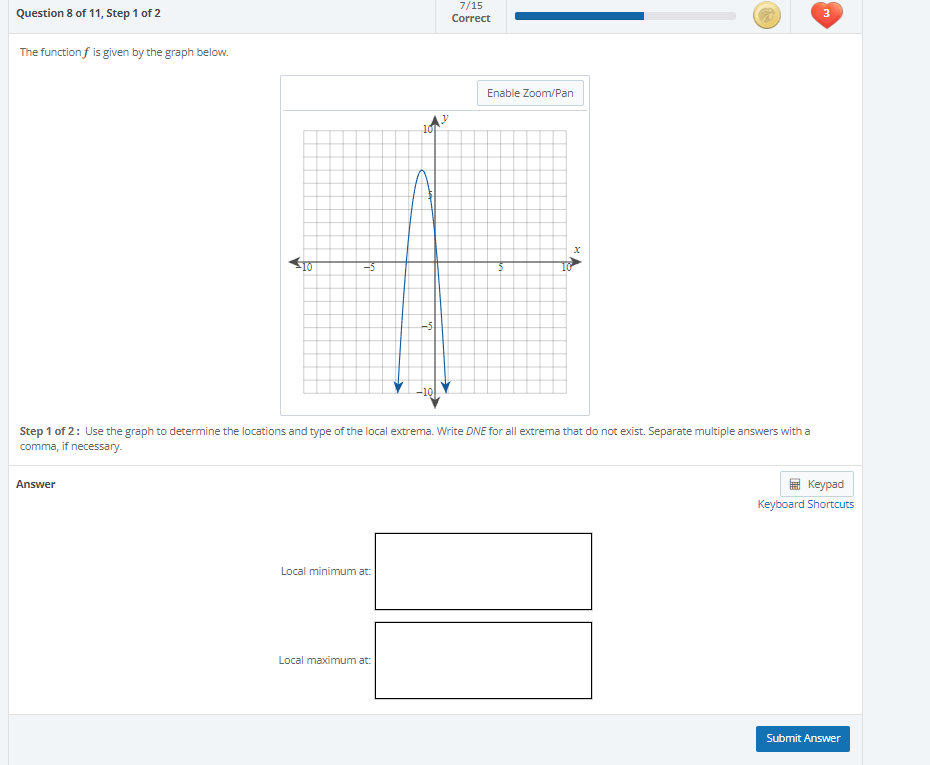Select the Local maximum at label
The height and width of the screenshot is (765, 930).
[x=324, y=660]
